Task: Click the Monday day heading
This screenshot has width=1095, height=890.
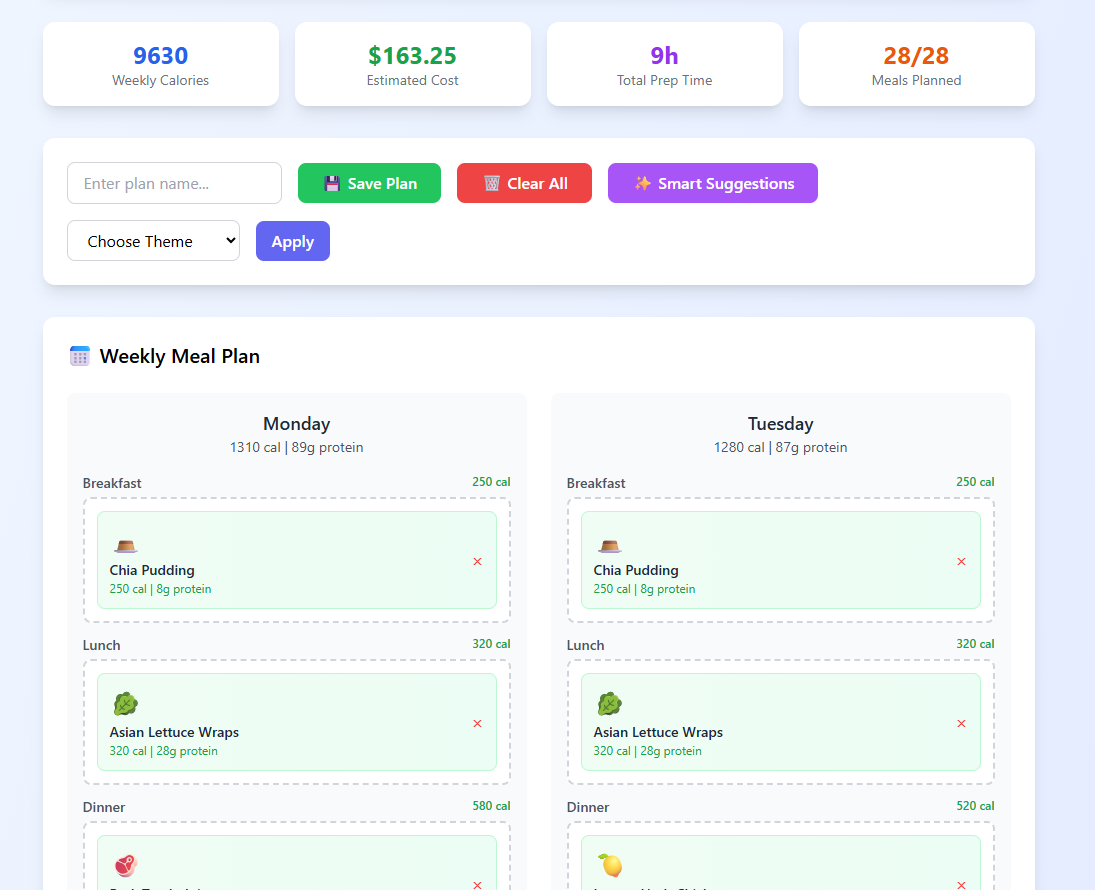Action: (297, 424)
